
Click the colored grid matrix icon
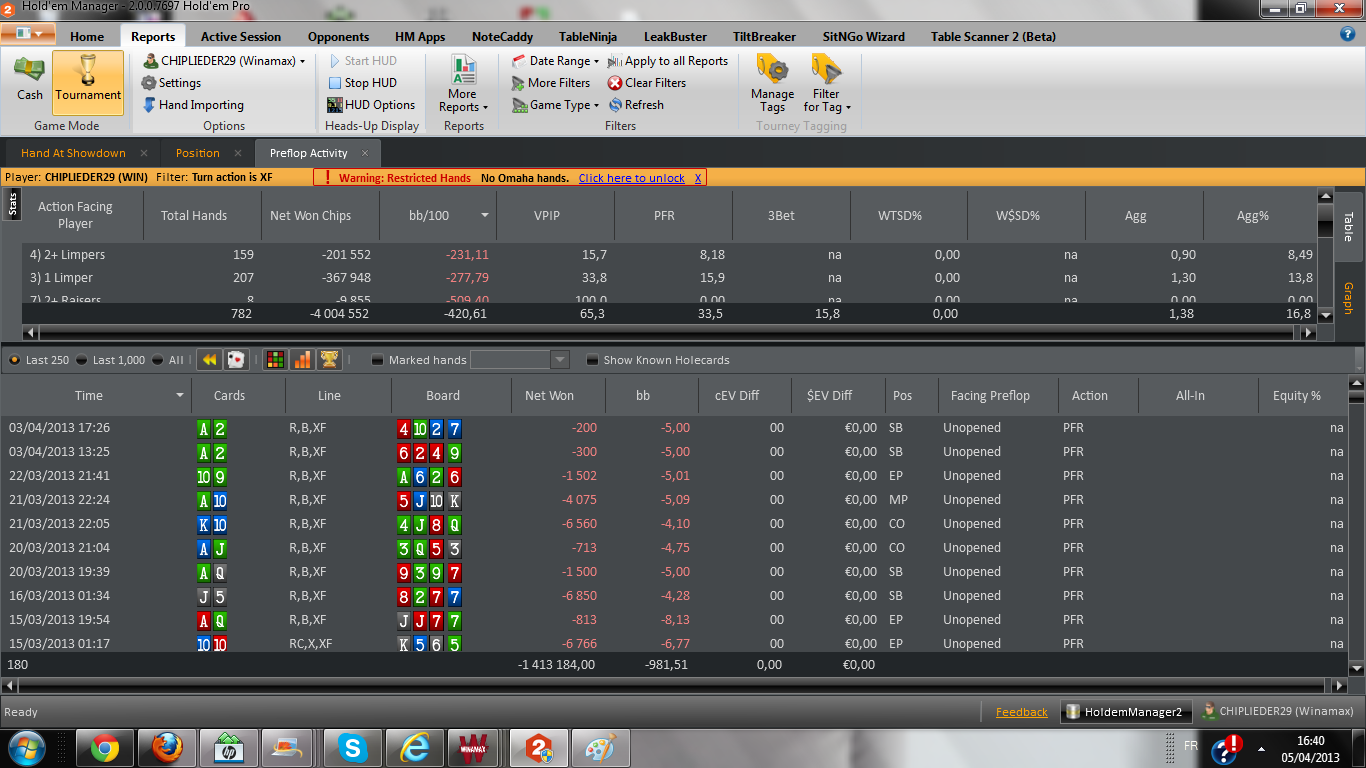[274, 360]
